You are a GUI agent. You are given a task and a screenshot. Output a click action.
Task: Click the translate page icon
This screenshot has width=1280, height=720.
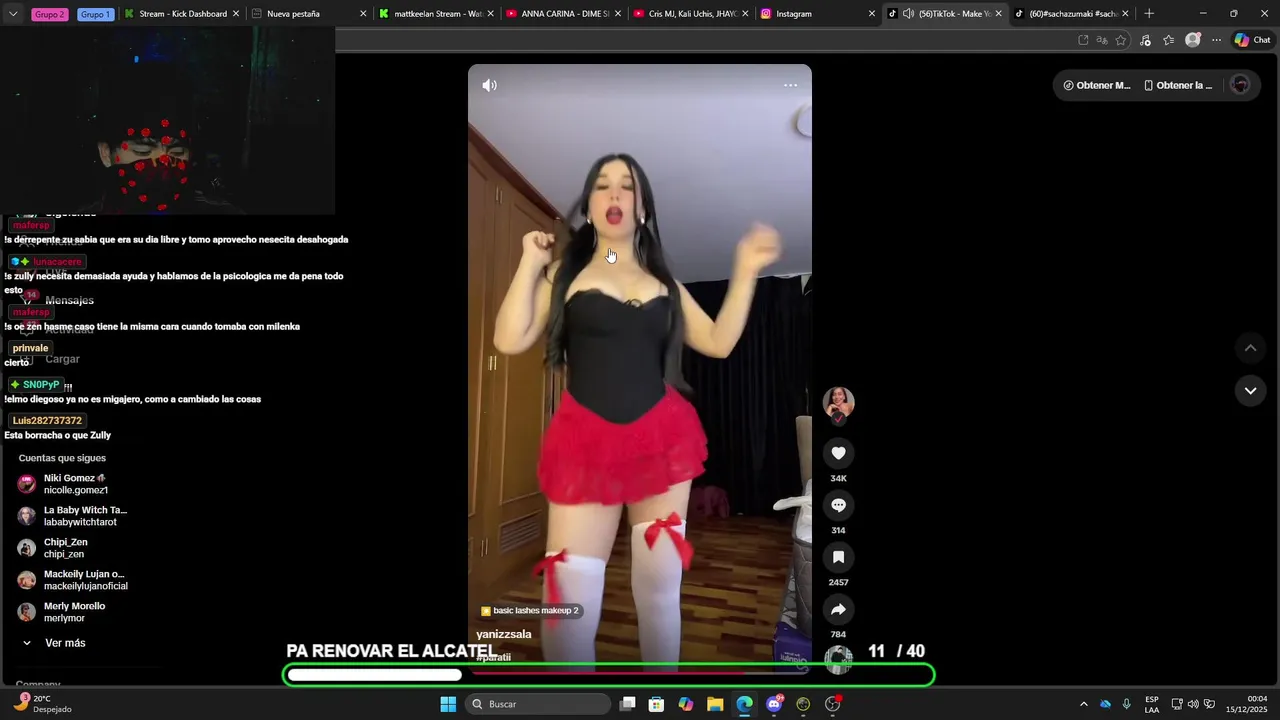pos(1102,40)
